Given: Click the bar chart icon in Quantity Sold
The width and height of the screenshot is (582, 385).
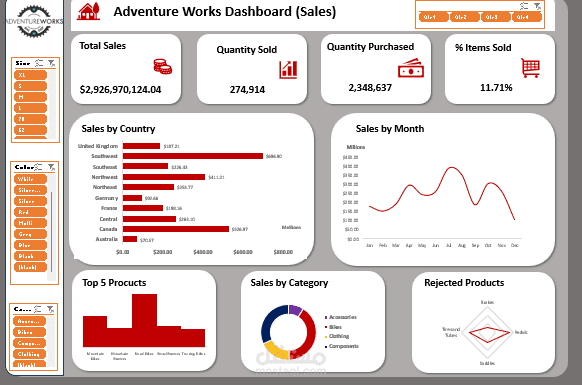Looking at the screenshot, I should [288, 70].
